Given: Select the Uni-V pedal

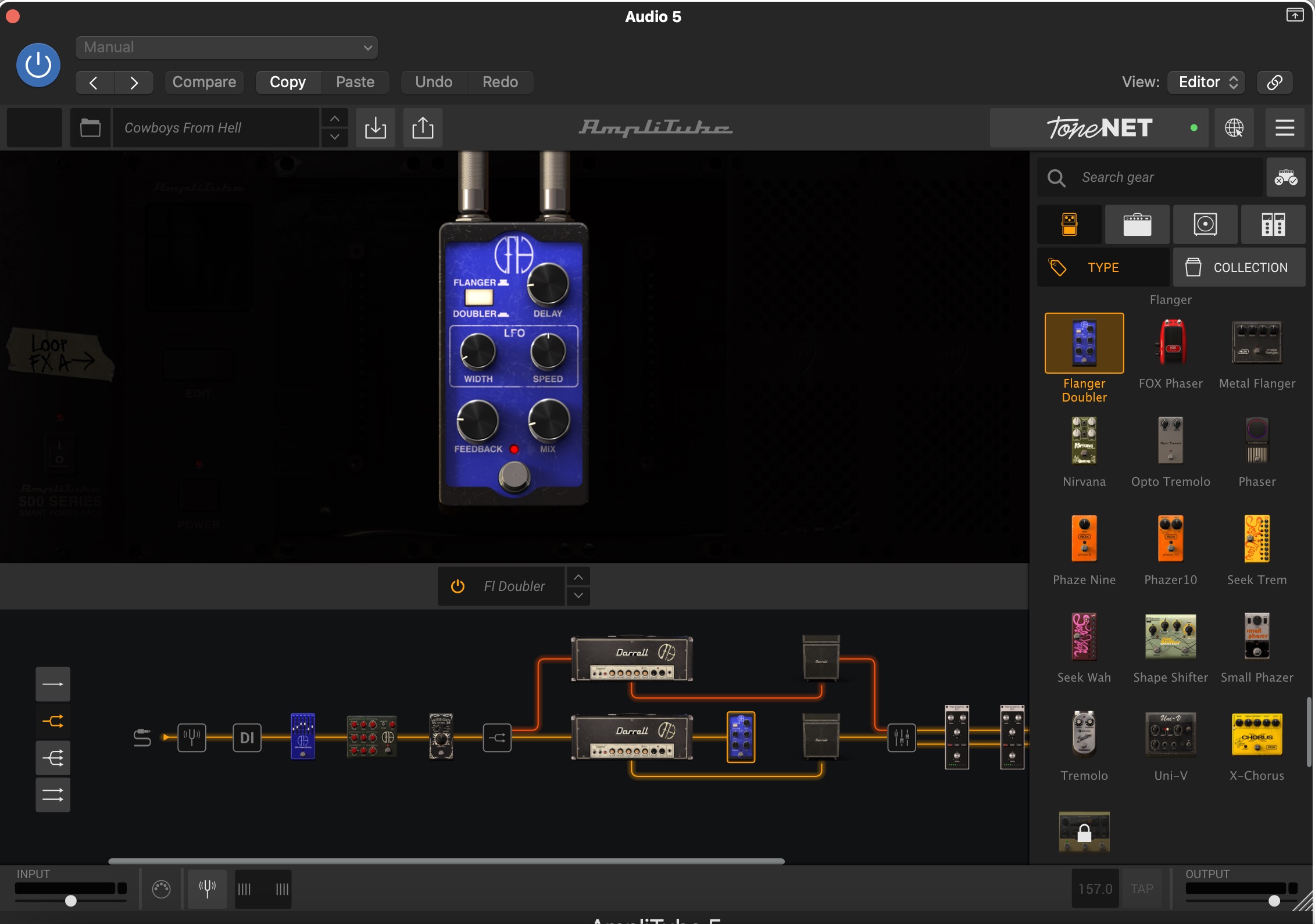Looking at the screenshot, I should pyautogui.click(x=1171, y=734).
